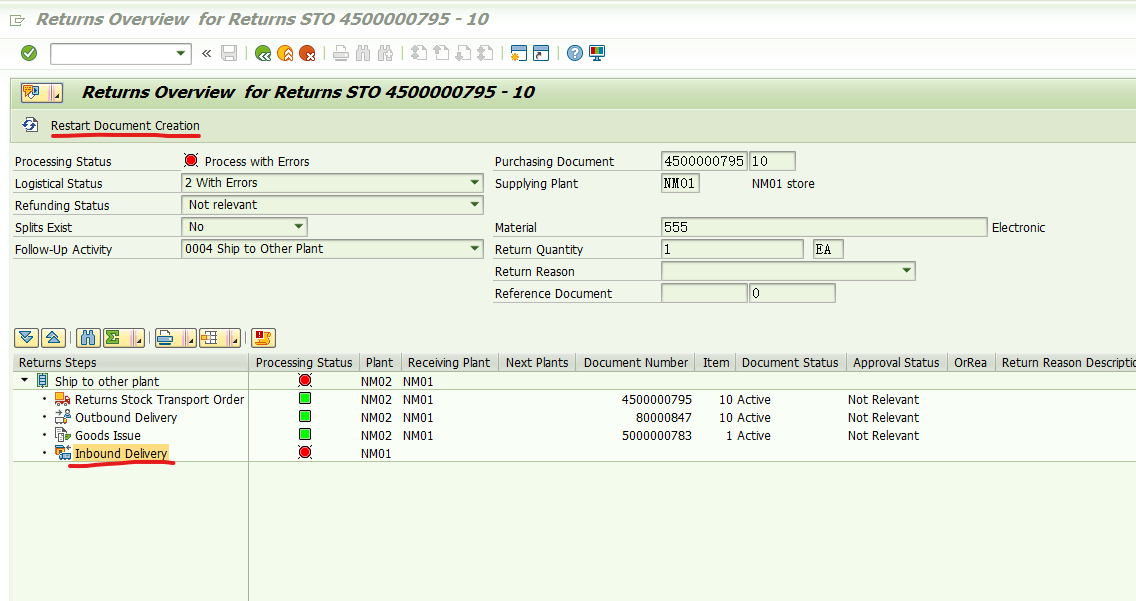Open the Return Reason dropdown
The height and width of the screenshot is (601, 1136).
click(906, 271)
